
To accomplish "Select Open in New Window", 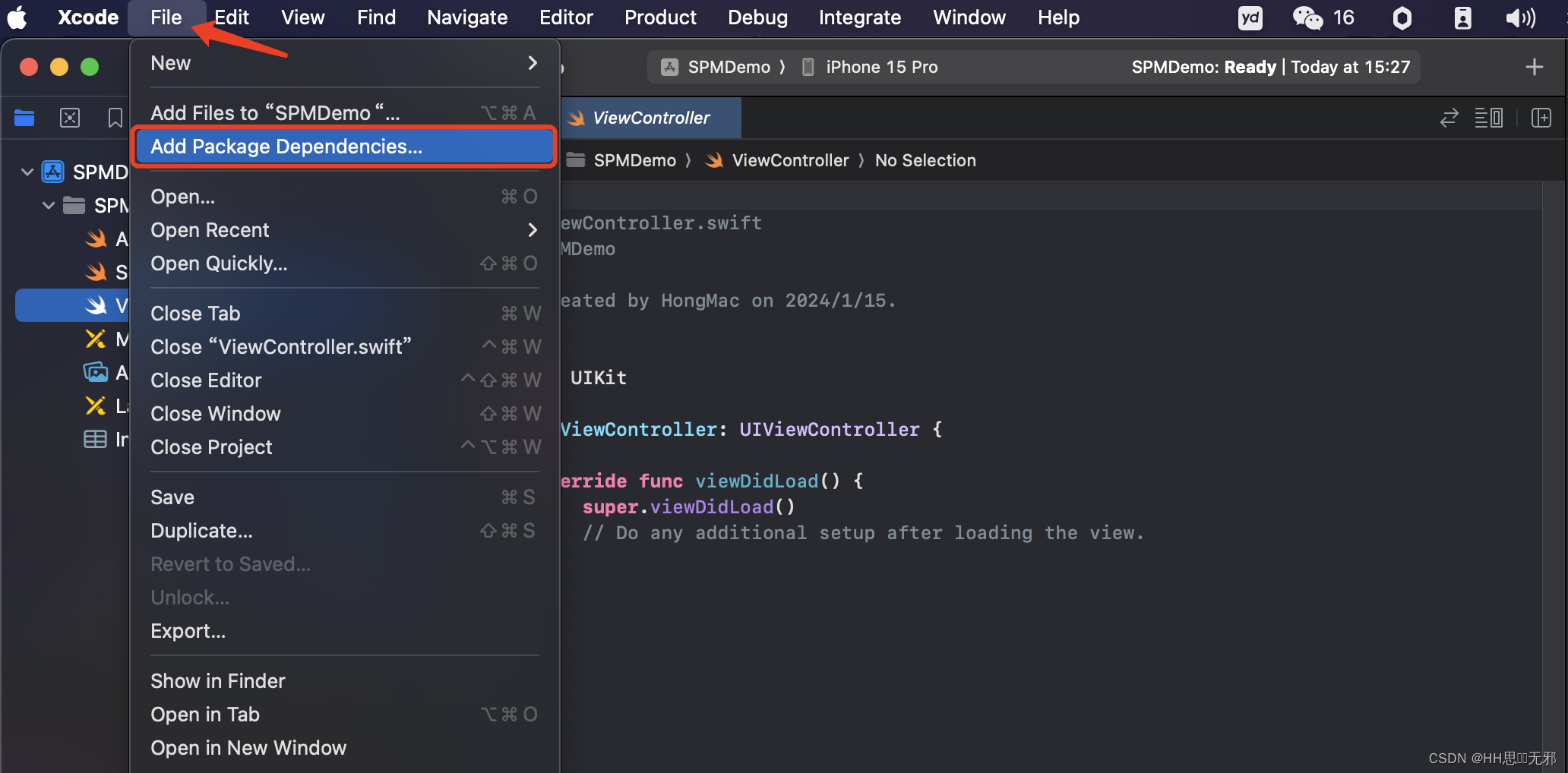I will pyautogui.click(x=345, y=748).
